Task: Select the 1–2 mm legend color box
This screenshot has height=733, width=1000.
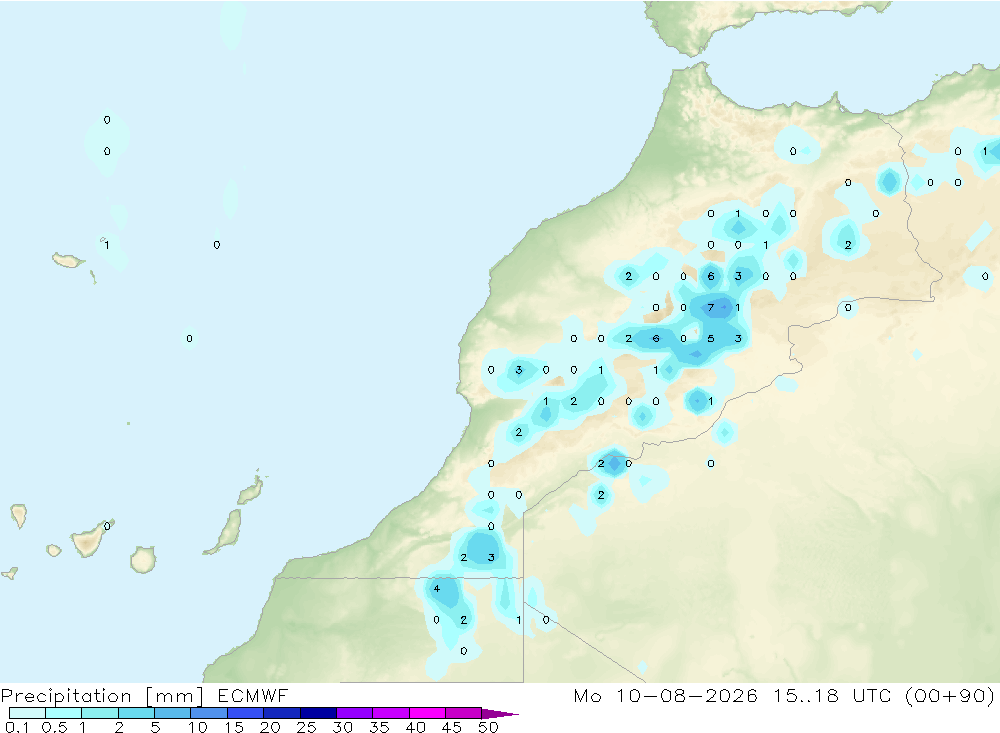Action: [100, 713]
